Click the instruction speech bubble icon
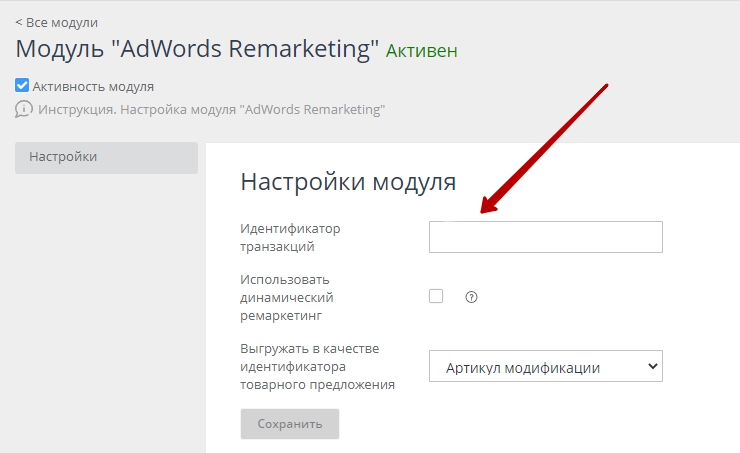The image size is (740, 453). pyautogui.click(x=24, y=109)
